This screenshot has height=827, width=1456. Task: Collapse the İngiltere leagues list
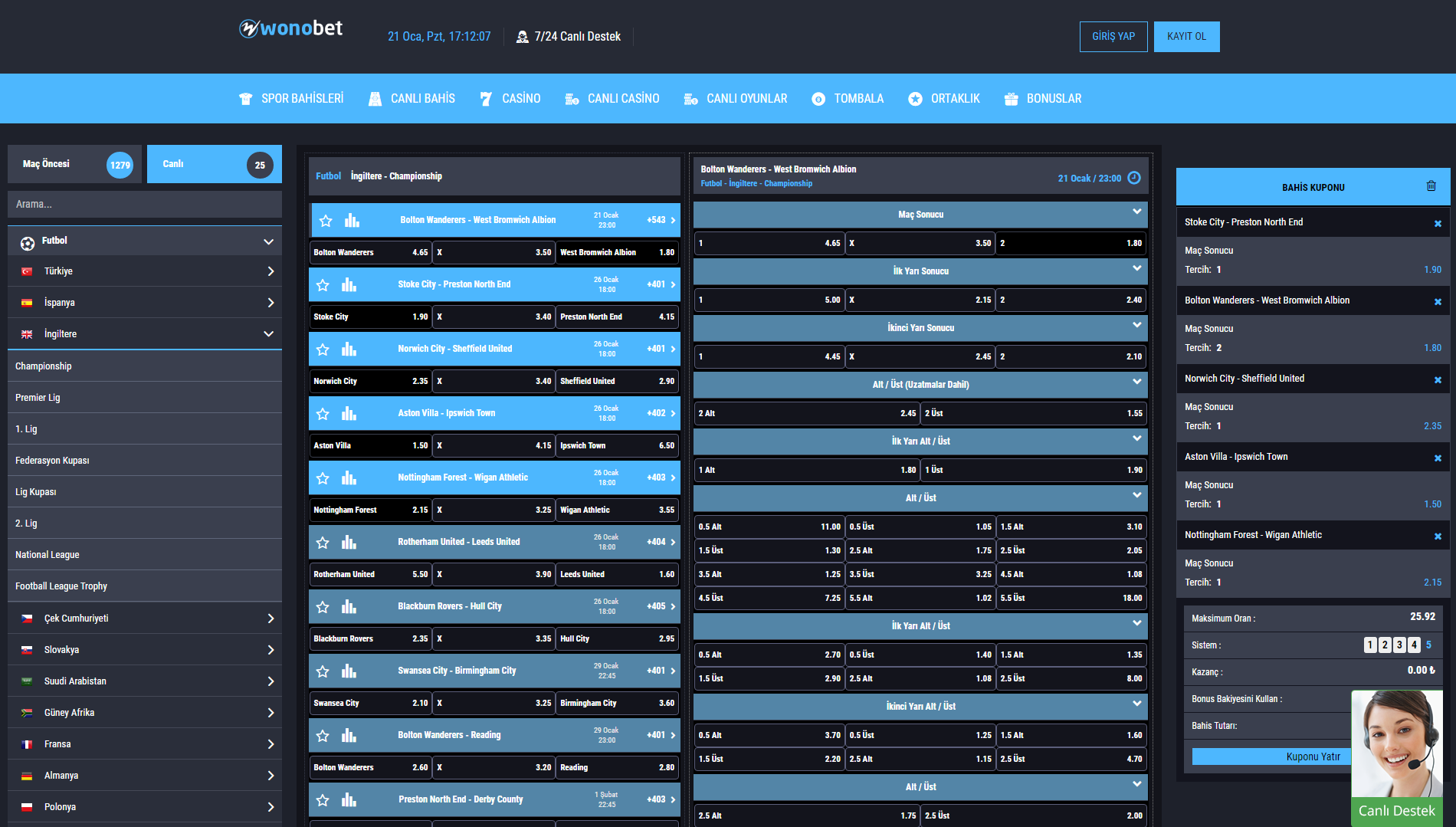(x=268, y=334)
